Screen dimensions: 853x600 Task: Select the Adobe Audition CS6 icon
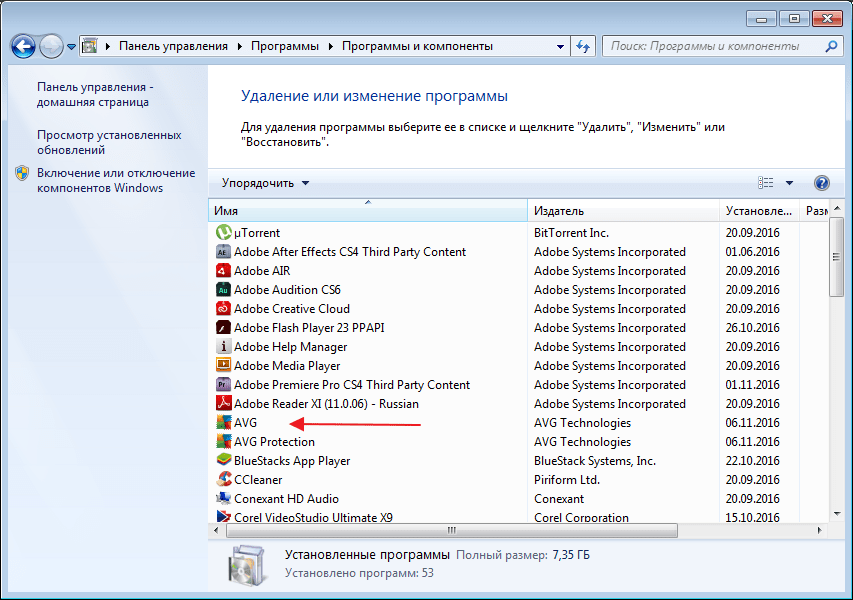tap(224, 289)
